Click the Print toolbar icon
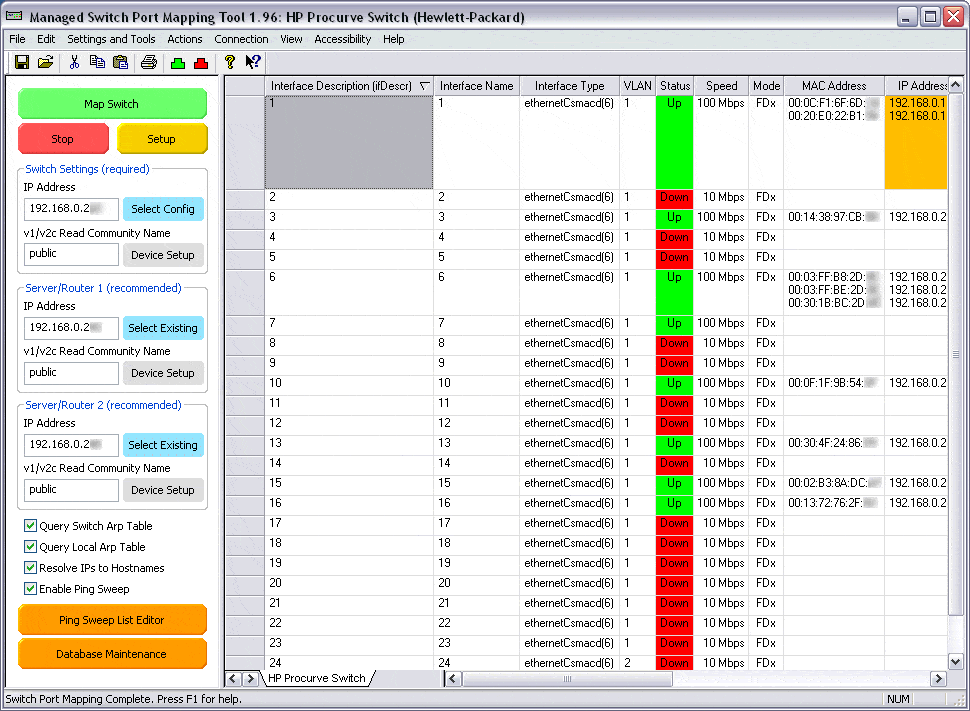Screen dimensions: 970x711 [149, 62]
